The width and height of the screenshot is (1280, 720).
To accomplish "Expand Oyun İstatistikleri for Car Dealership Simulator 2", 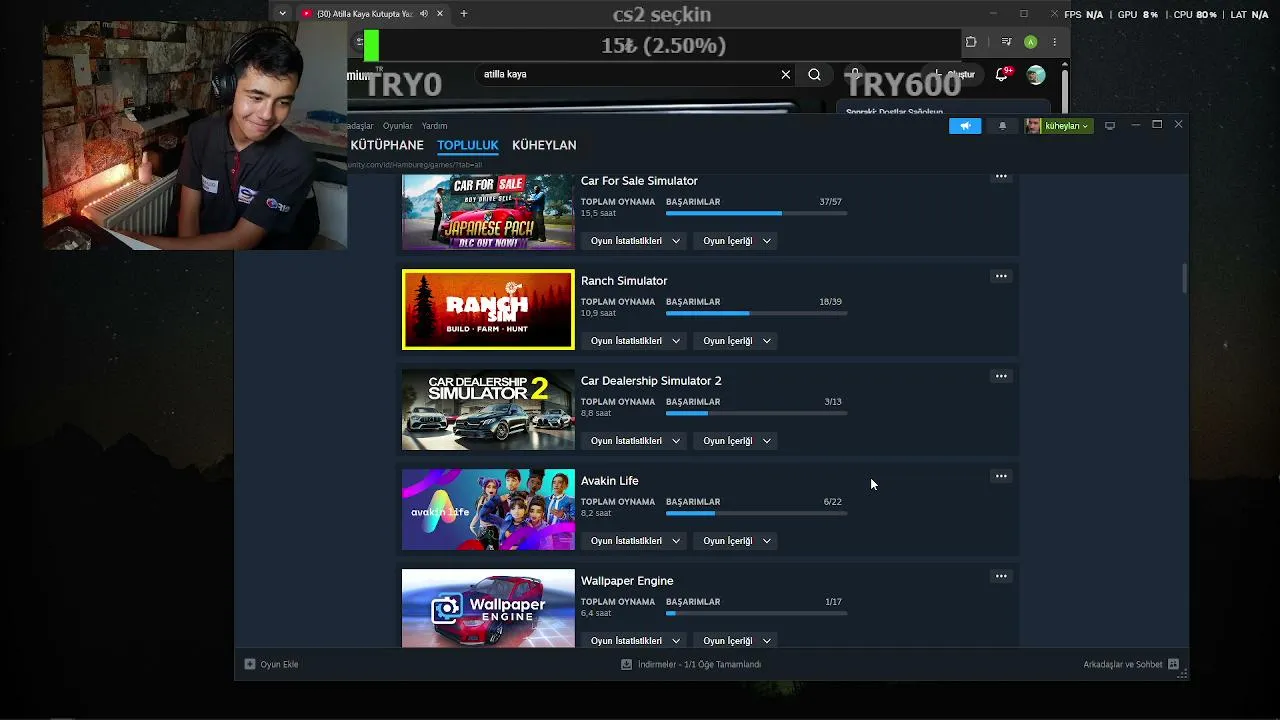I will (635, 441).
